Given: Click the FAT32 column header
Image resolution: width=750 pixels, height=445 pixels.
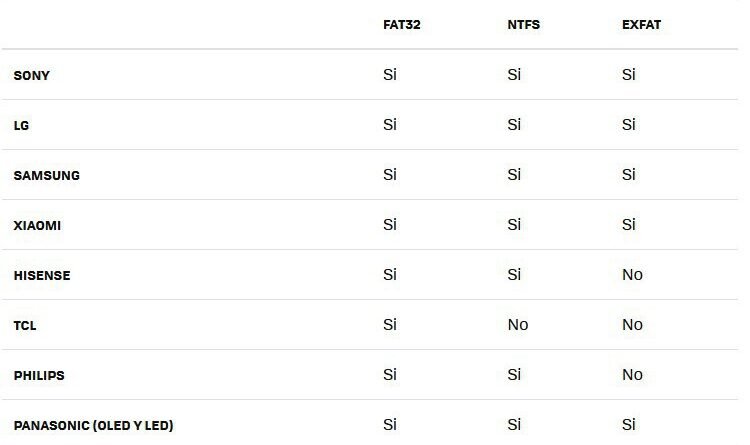Looking at the screenshot, I should [x=401, y=24].
